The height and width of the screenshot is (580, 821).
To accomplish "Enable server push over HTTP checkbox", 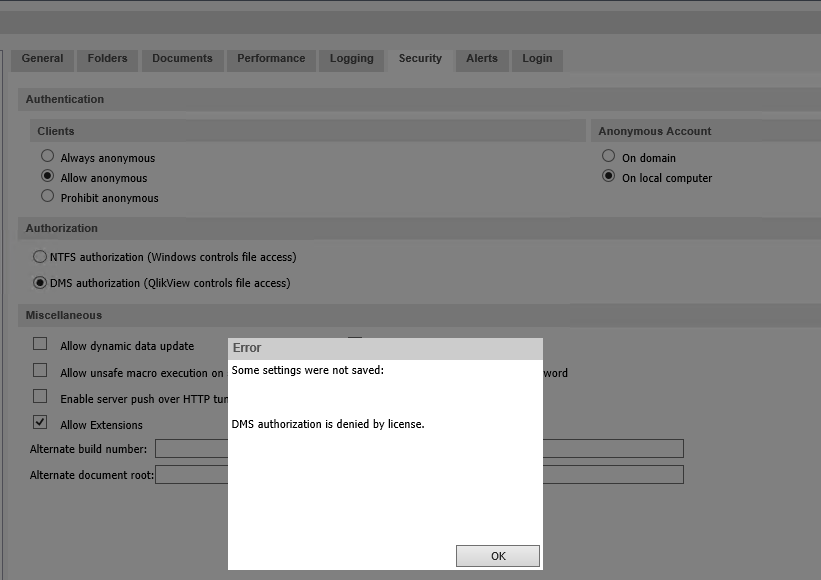I will 40,396.
